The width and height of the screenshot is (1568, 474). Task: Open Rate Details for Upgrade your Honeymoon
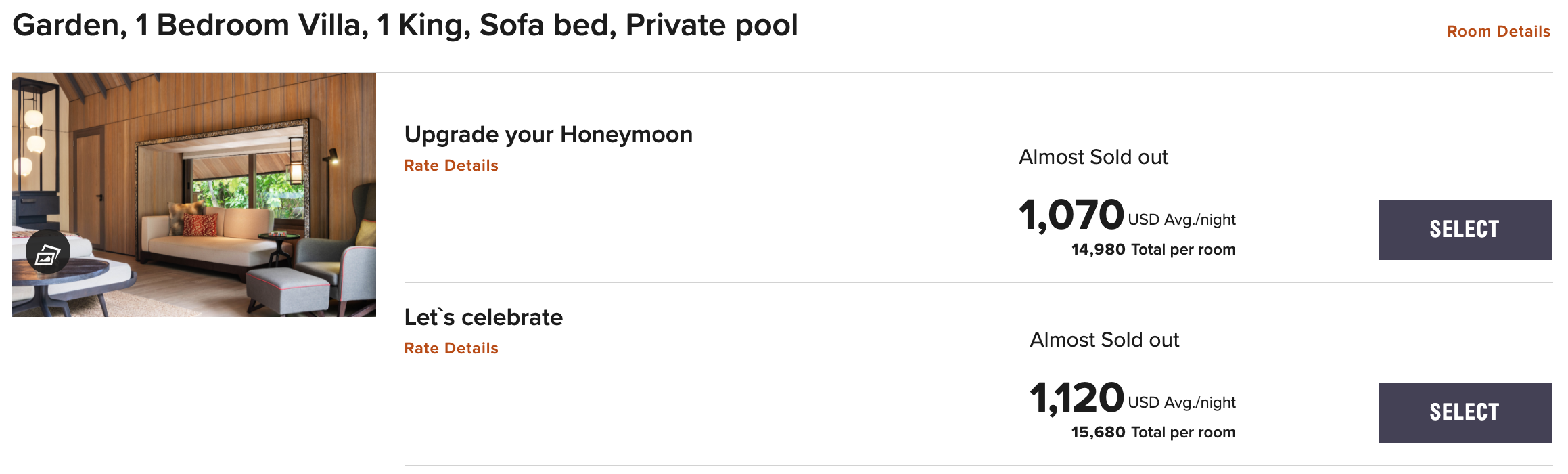click(451, 166)
